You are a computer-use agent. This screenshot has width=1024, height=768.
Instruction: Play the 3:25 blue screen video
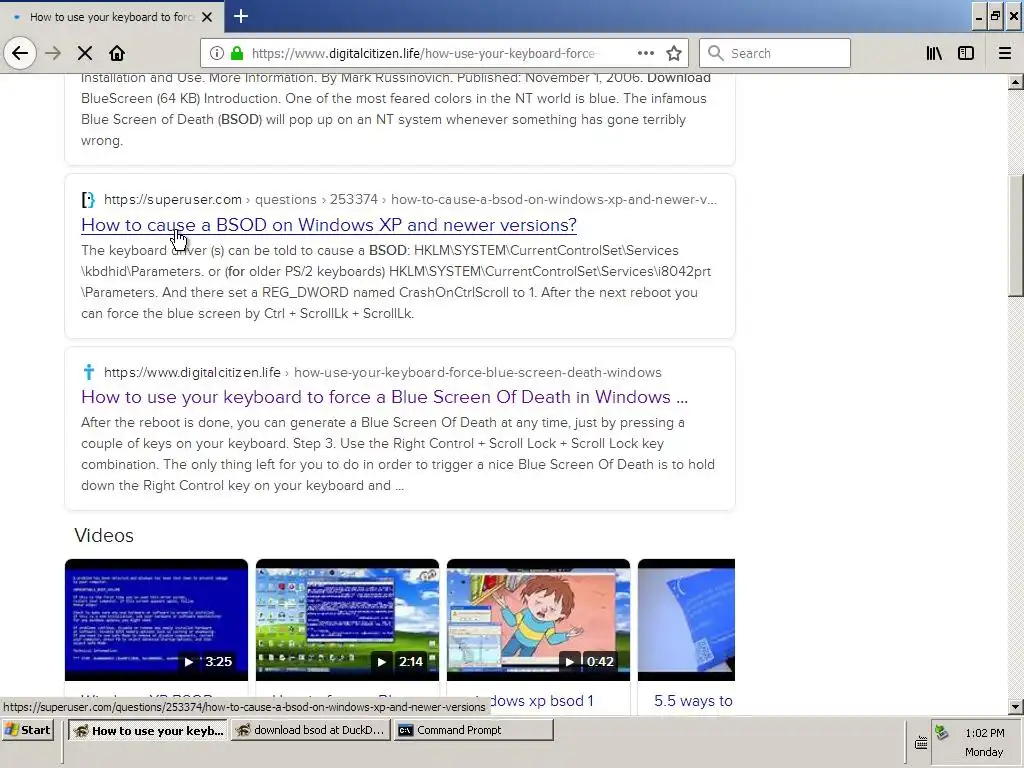156,620
